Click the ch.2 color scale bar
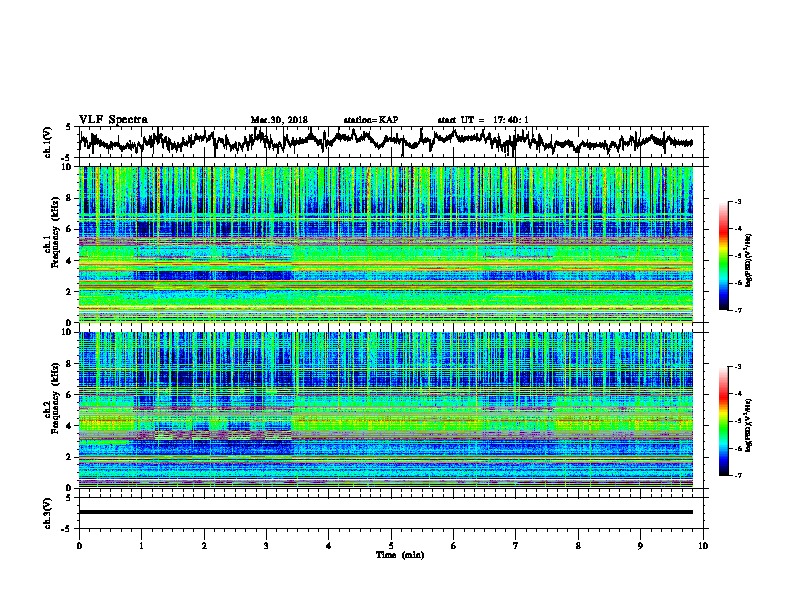This screenshot has height=612, width=792. tap(723, 421)
